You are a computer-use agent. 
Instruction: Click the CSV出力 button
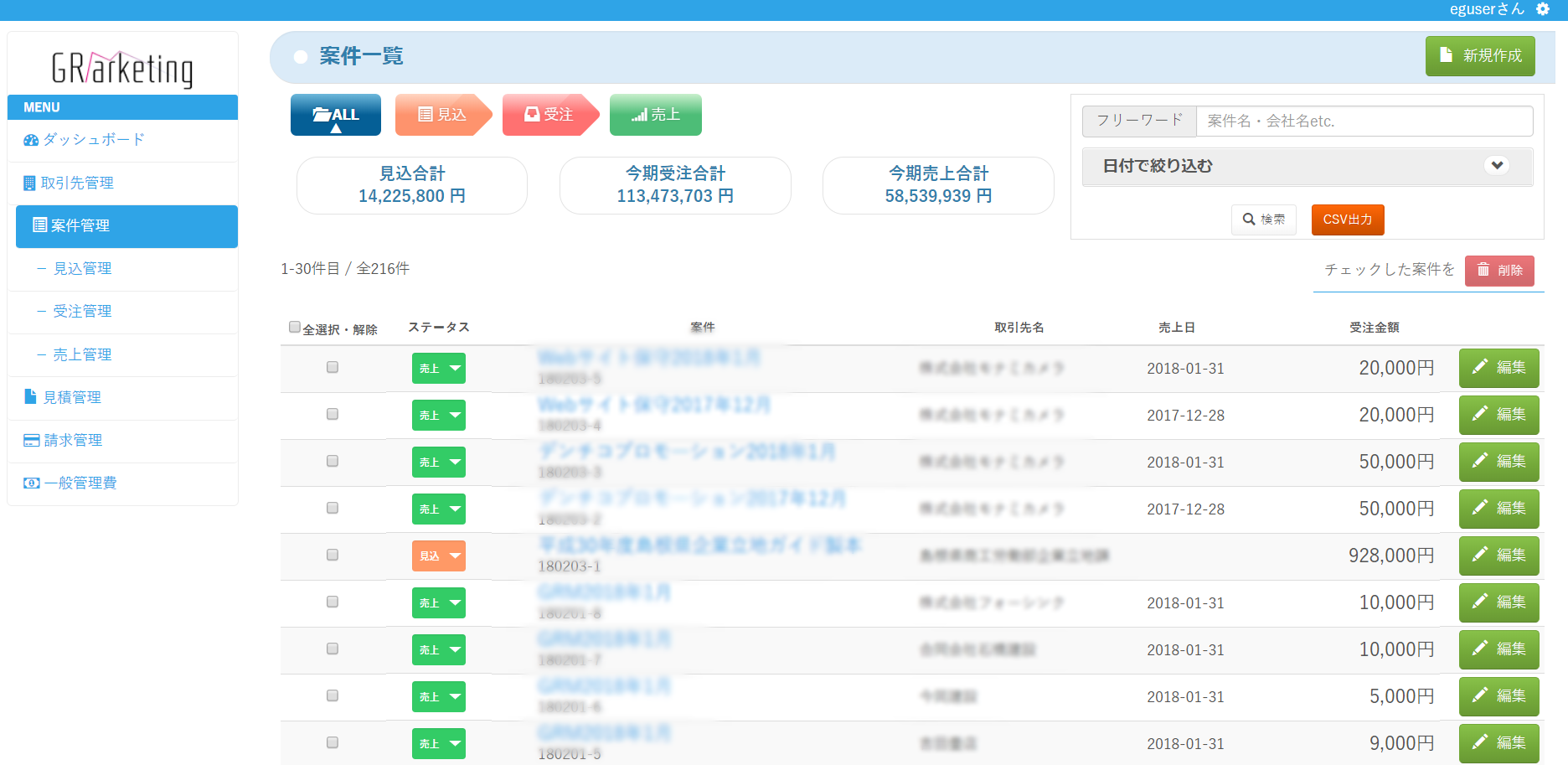click(x=1348, y=220)
